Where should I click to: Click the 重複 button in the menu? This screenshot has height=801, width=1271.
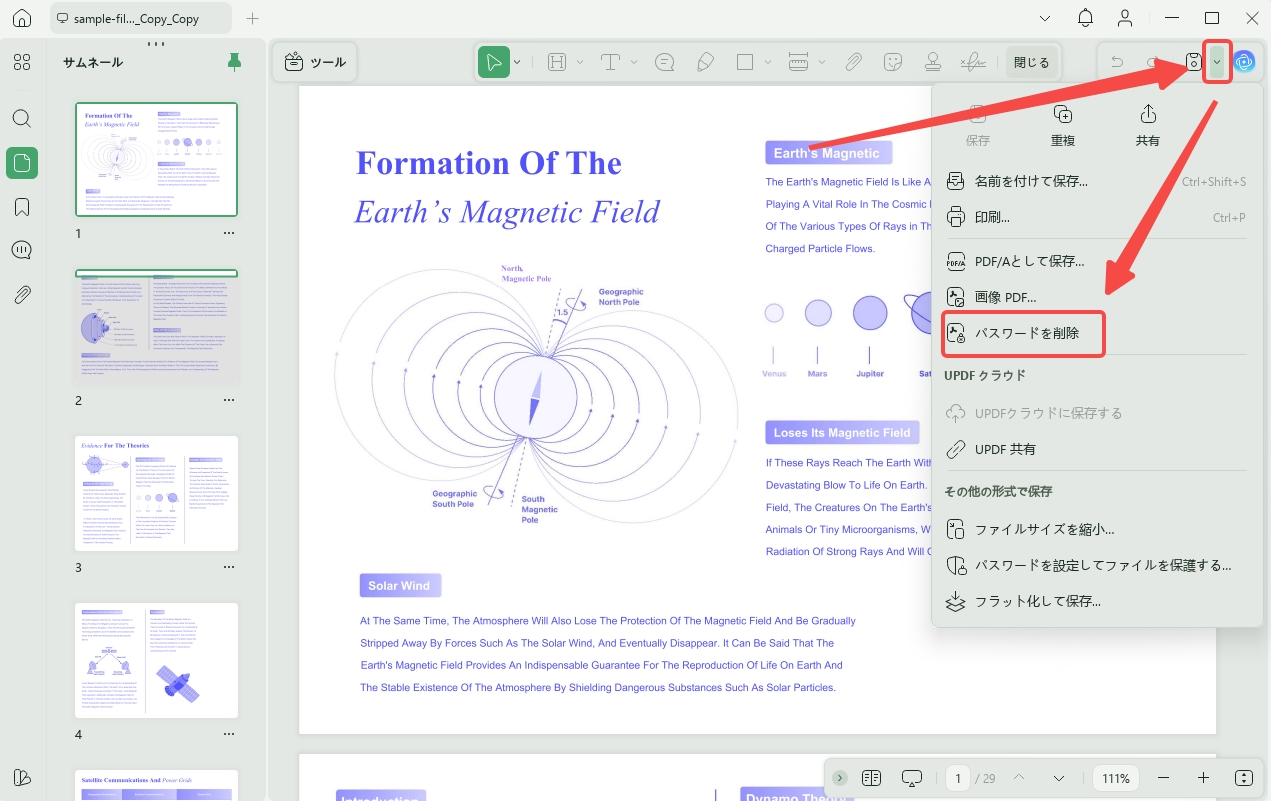point(1063,125)
